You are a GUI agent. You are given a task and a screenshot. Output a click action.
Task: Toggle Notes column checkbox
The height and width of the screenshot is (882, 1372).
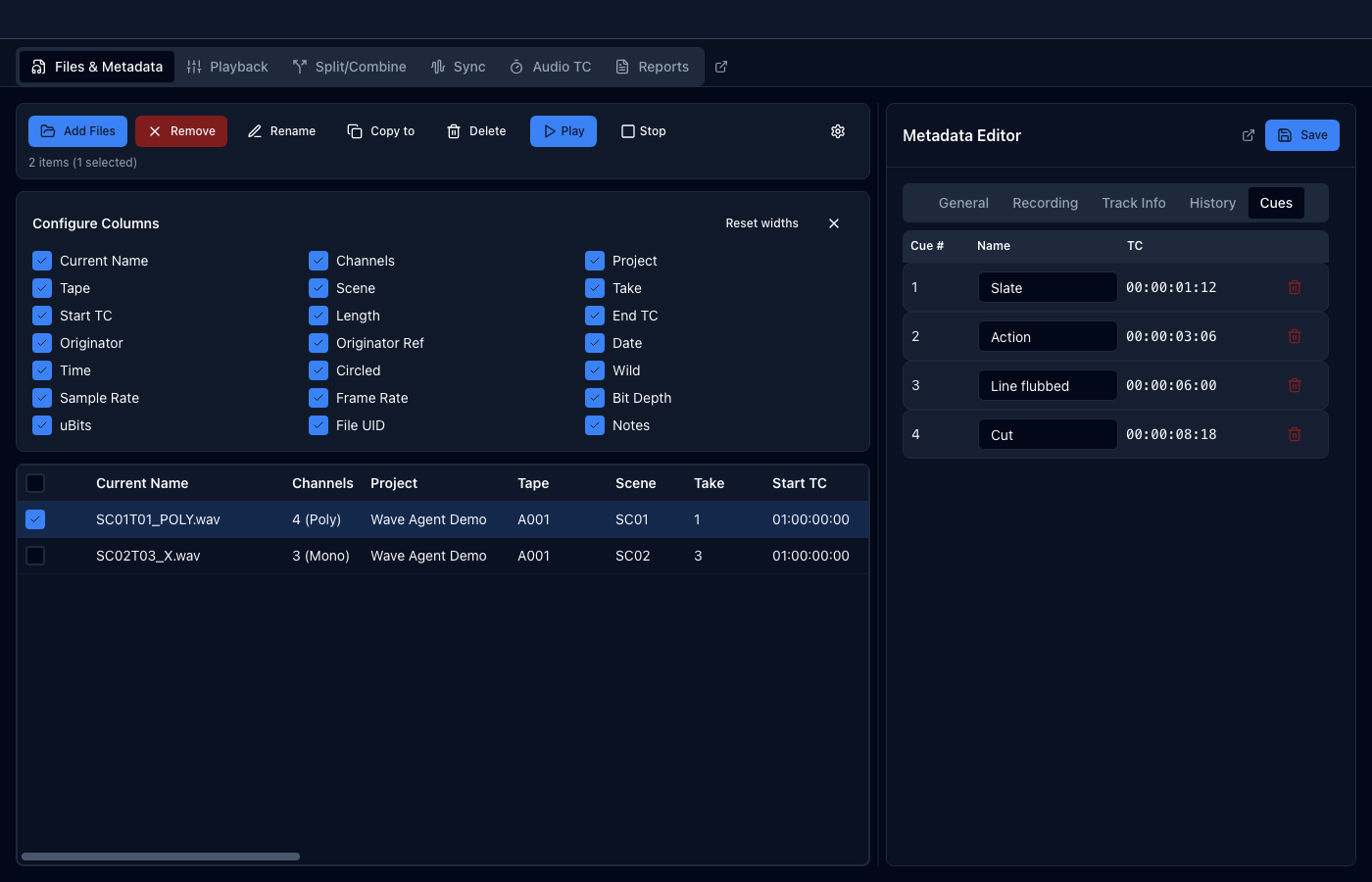[595, 425]
